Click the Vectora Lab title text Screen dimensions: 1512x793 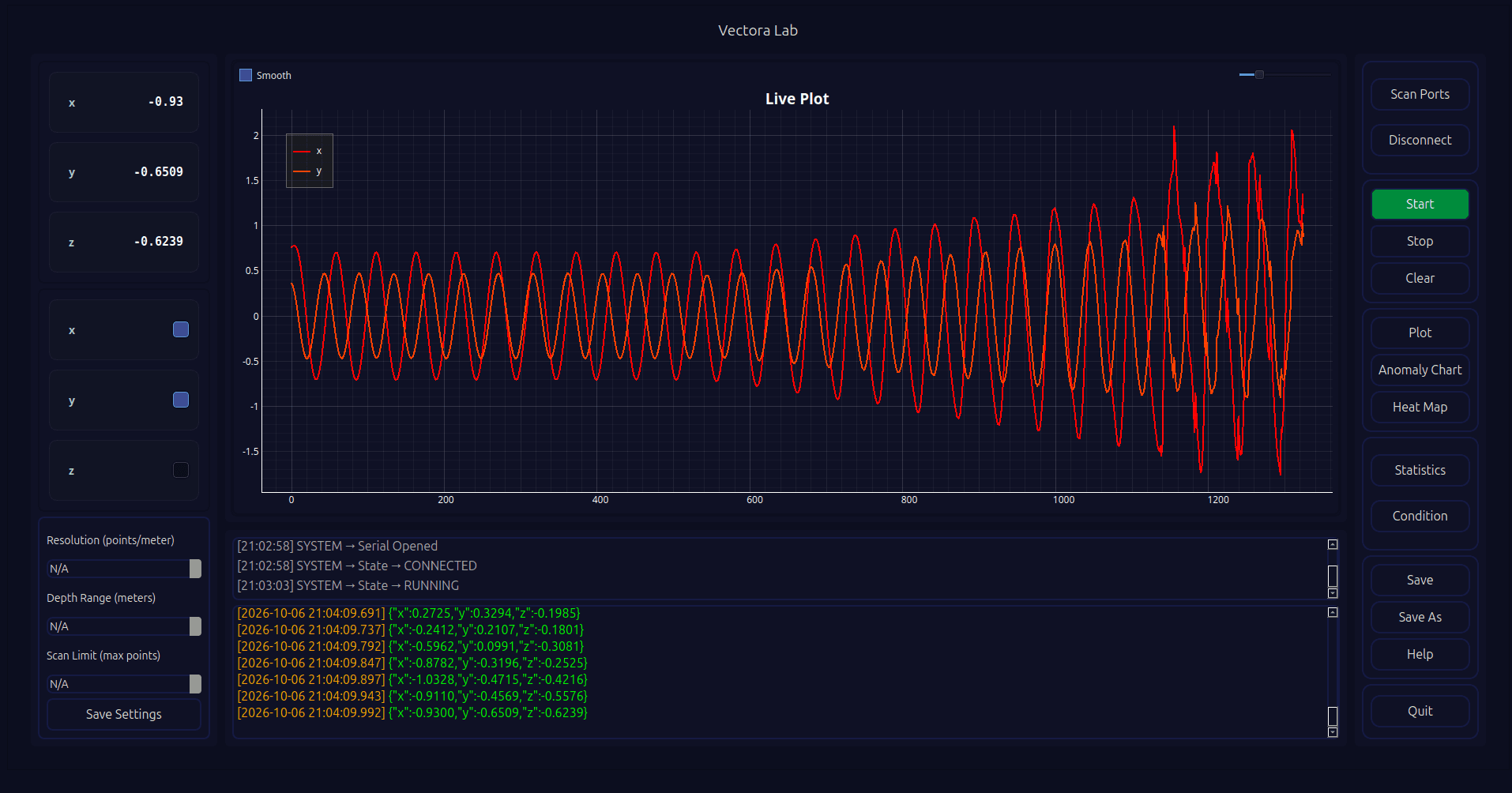pos(758,30)
